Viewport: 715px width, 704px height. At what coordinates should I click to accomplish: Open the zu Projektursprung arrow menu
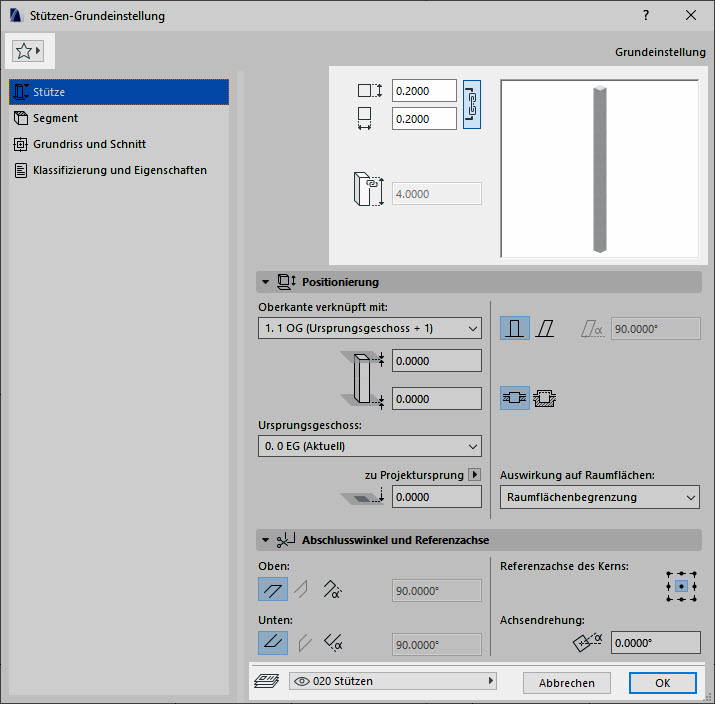(474, 475)
